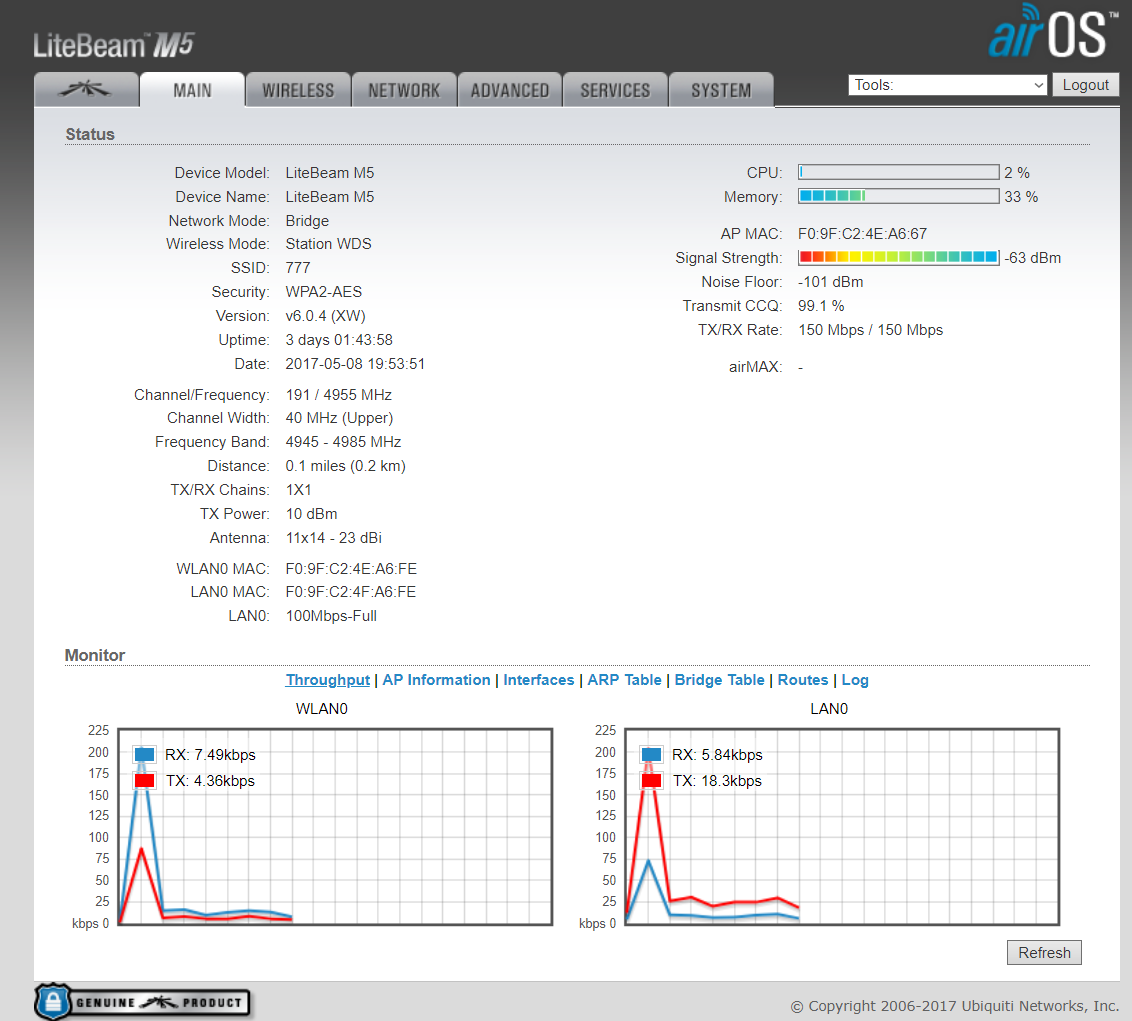This screenshot has width=1132, height=1021.
Task: Click the Logout button
Action: 1085,85
